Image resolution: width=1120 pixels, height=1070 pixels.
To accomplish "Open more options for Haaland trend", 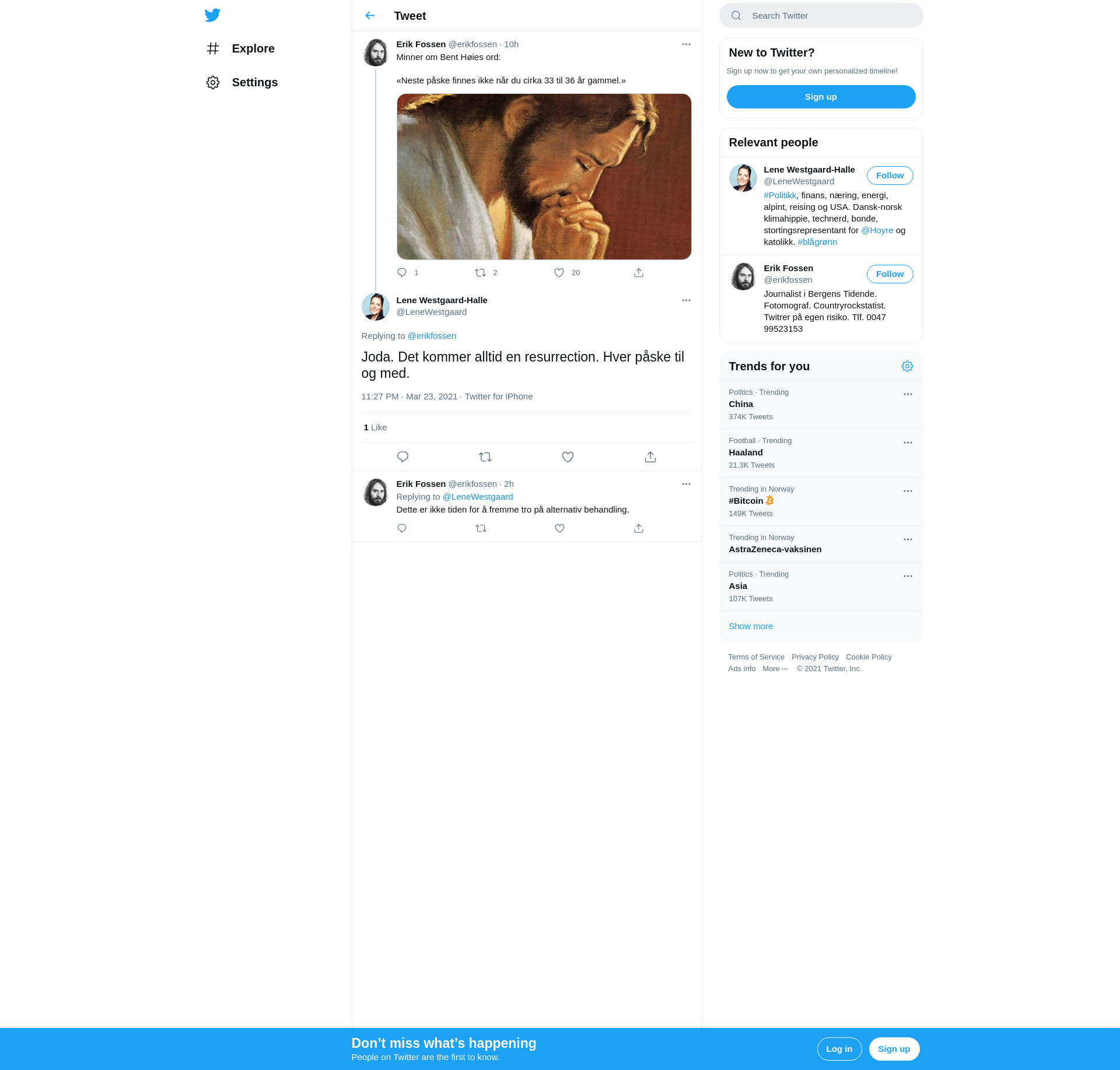I will [x=908, y=443].
